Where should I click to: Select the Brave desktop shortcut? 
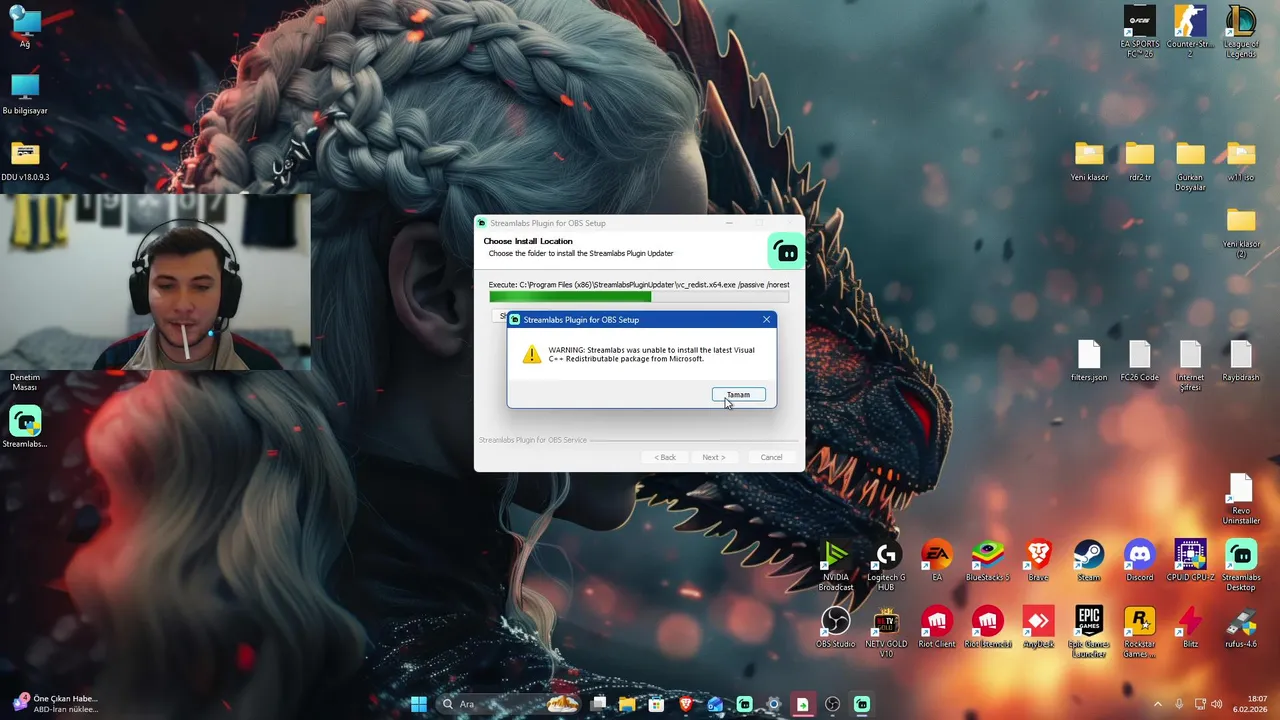(x=1038, y=561)
